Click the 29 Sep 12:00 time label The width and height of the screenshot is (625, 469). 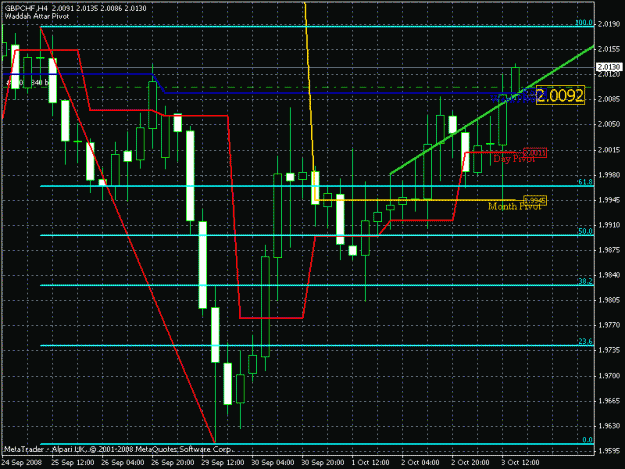click(x=223, y=463)
